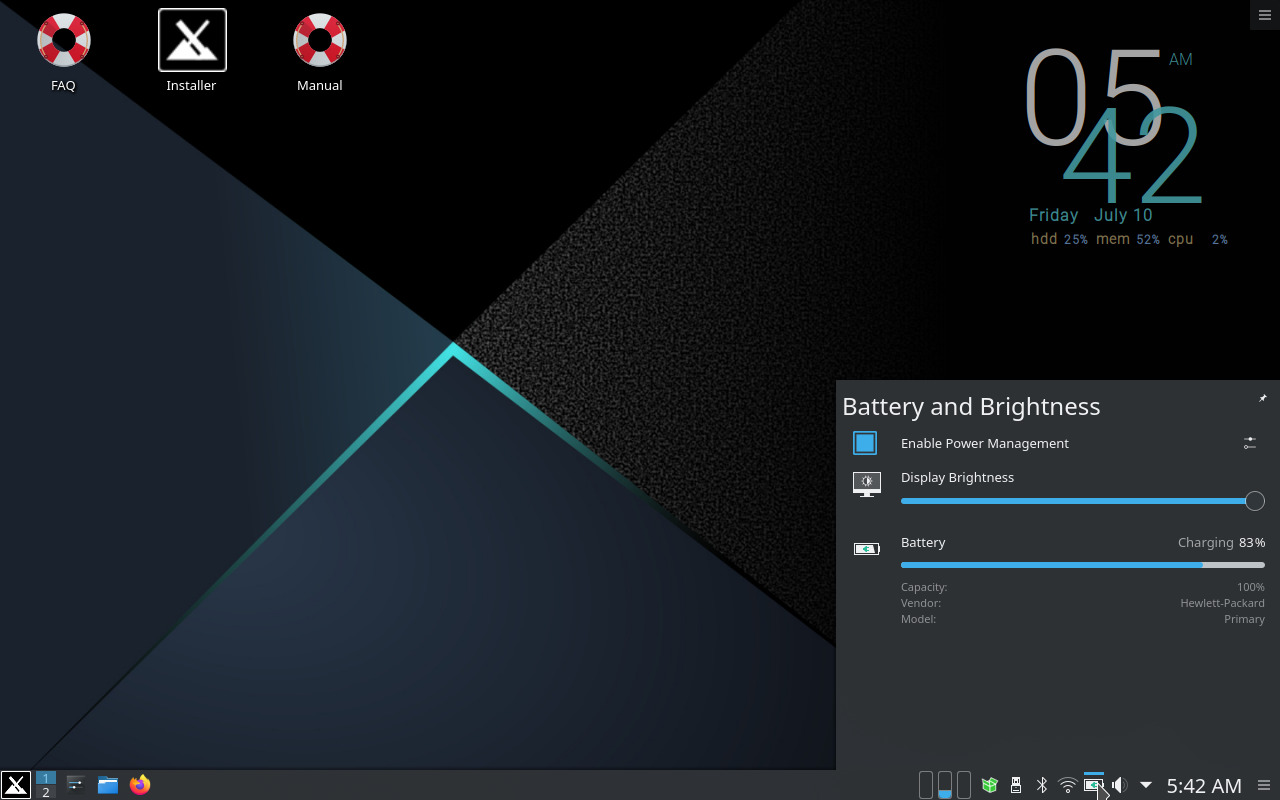Open the volume control in the tray

(1119, 785)
